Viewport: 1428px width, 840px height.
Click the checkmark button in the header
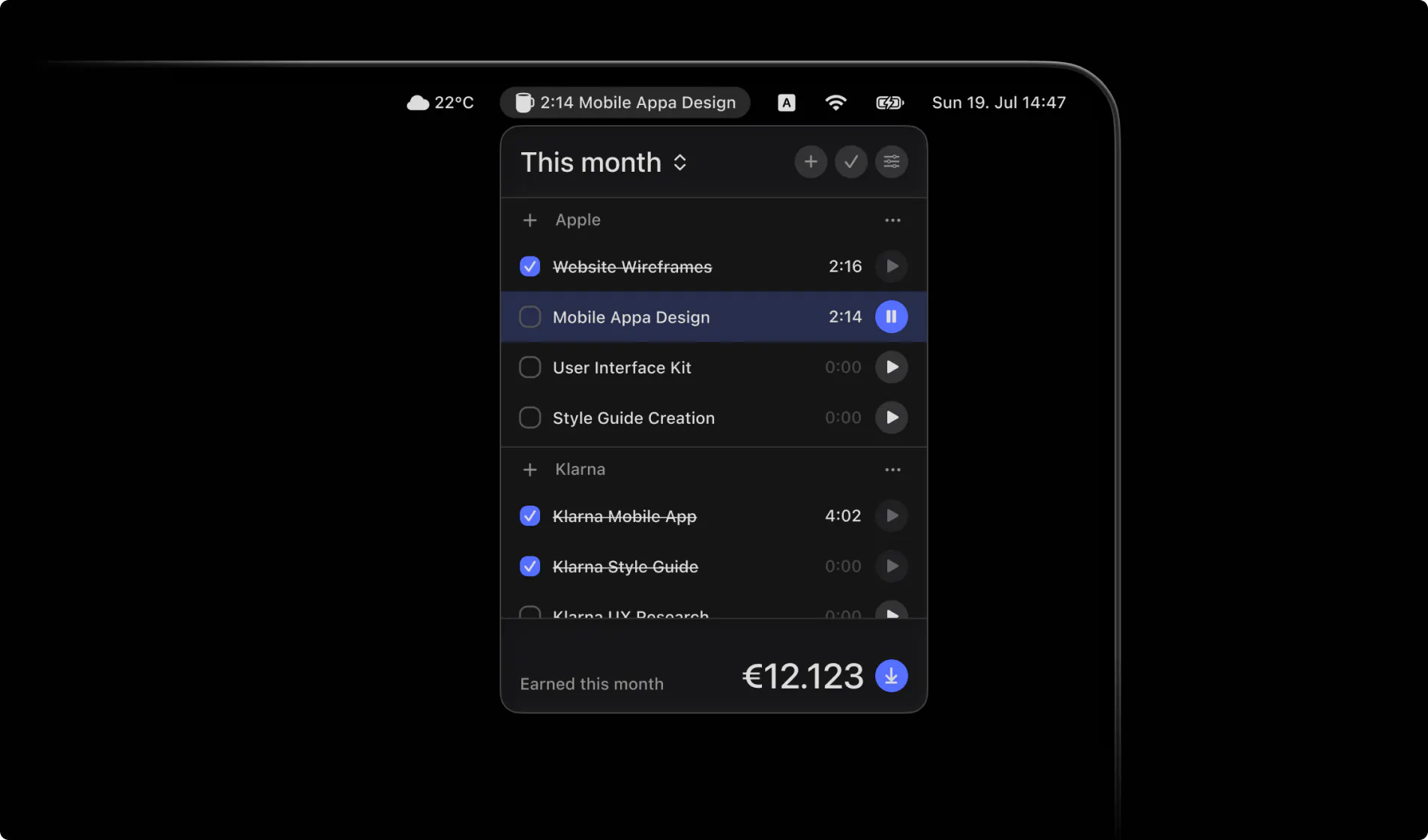pyautogui.click(x=851, y=162)
